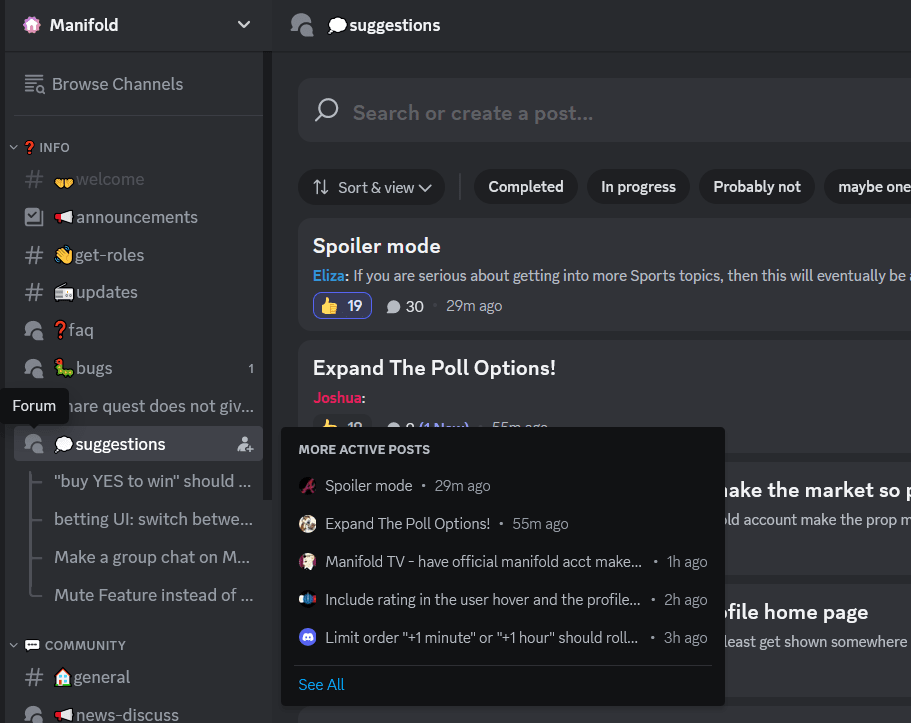Click the Search or create a post field
The height and width of the screenshot is (723, 911).
(x=600, y=112)
